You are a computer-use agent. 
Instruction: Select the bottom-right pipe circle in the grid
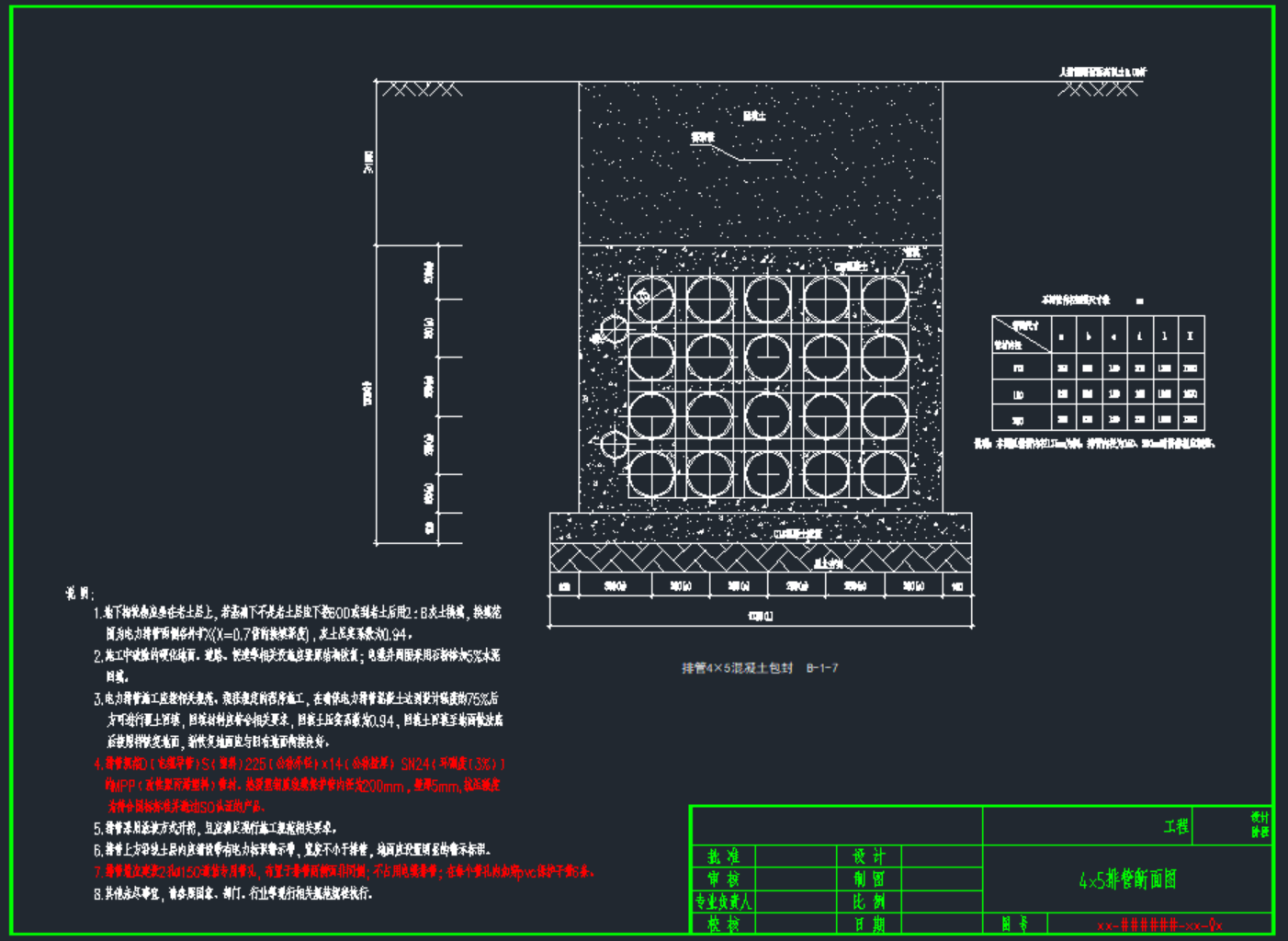[885, 474]
